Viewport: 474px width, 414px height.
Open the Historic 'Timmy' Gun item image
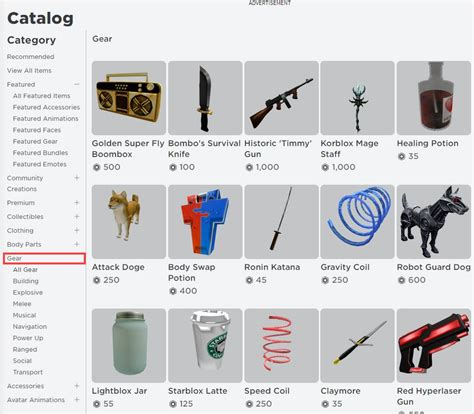pyautogui.click(x=281, y=98)
